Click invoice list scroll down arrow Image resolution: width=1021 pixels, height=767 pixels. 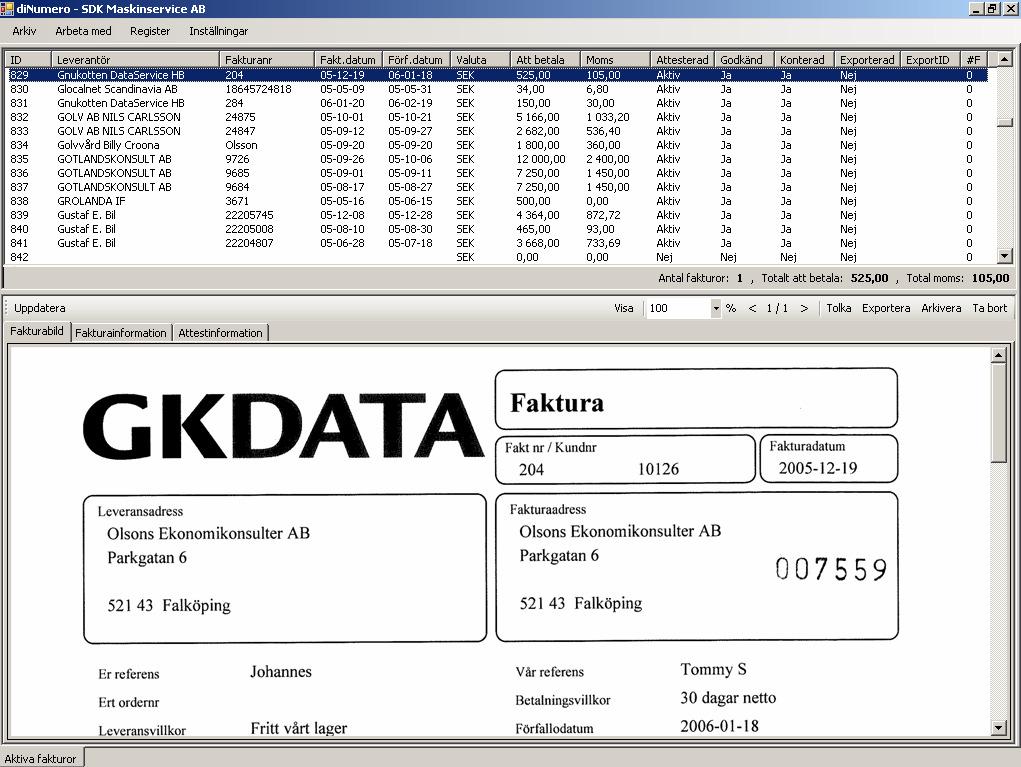pyautogui.click(x=1005, y=257)
